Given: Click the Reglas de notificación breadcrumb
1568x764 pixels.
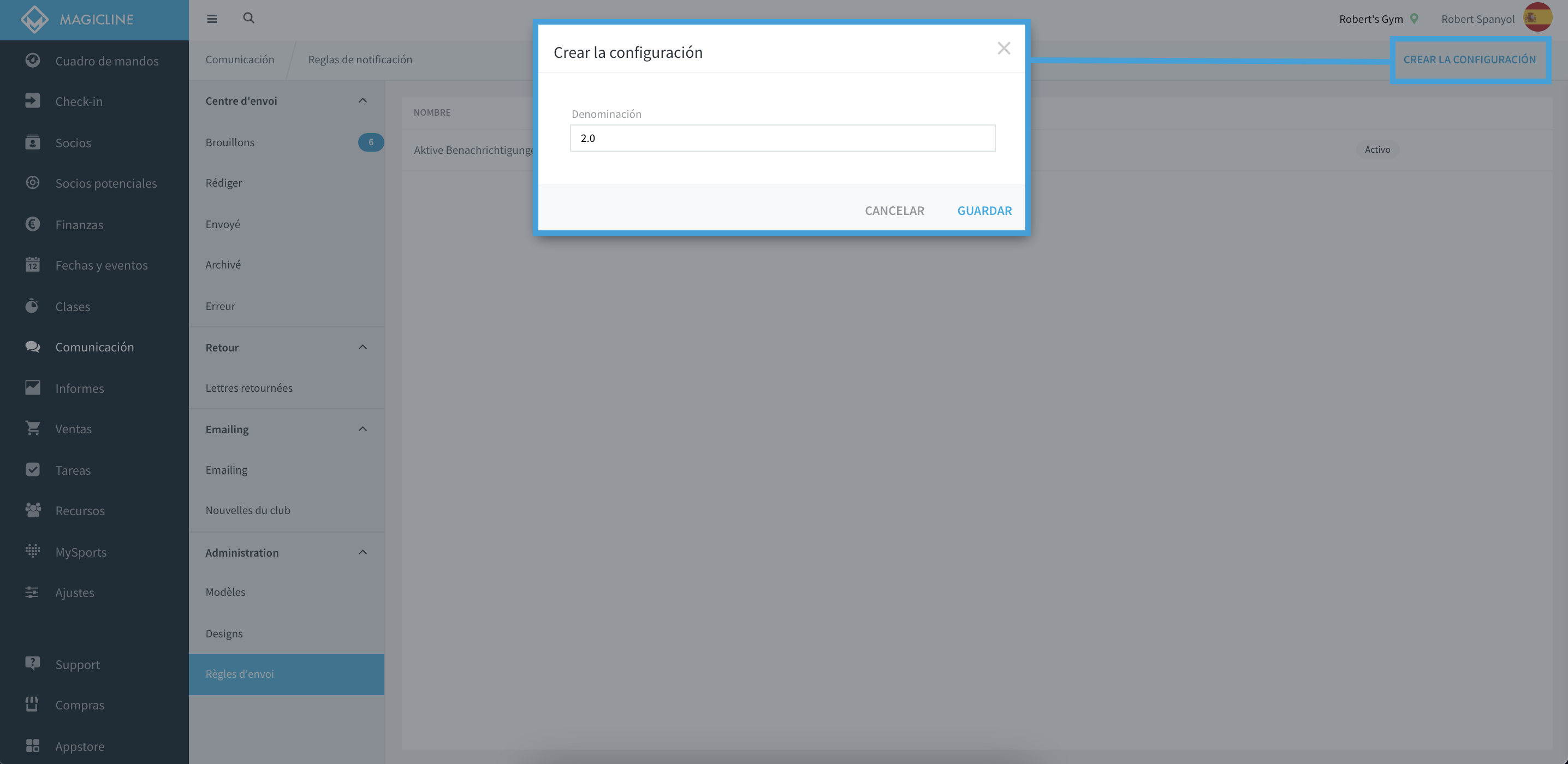Looking at the screenshot, I should 360,59.
